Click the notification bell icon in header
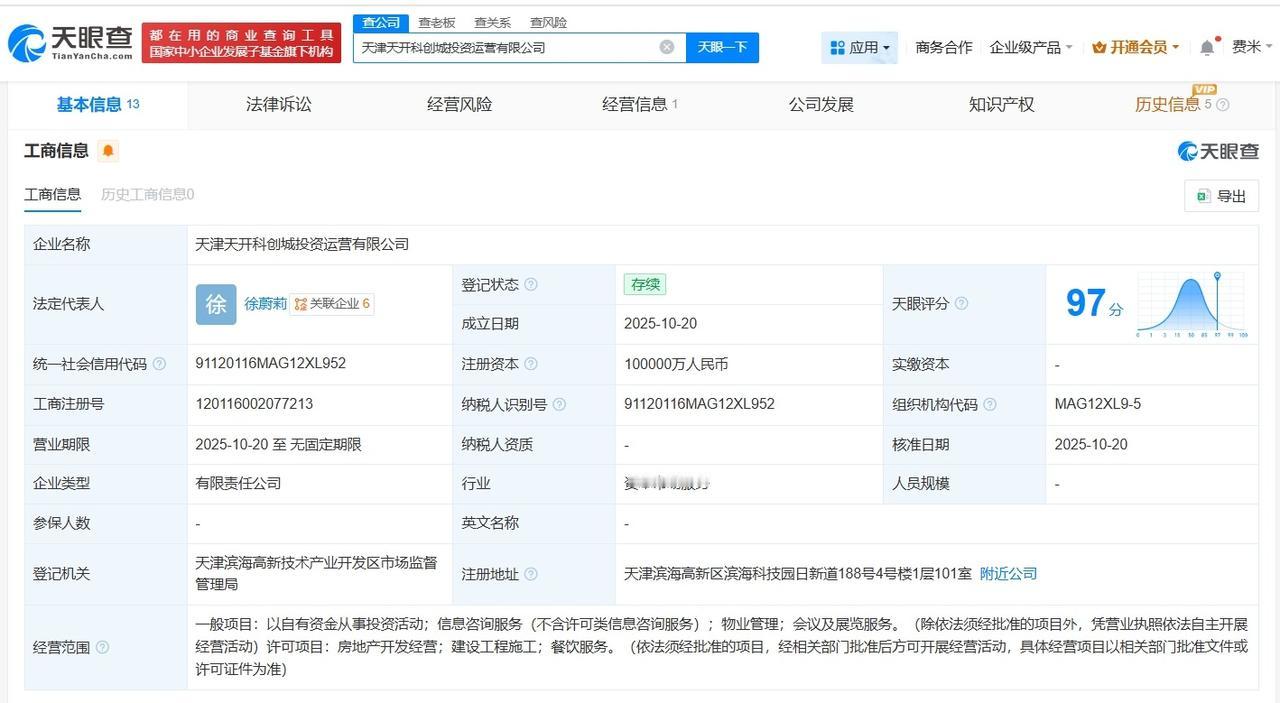 [1207, 47]
